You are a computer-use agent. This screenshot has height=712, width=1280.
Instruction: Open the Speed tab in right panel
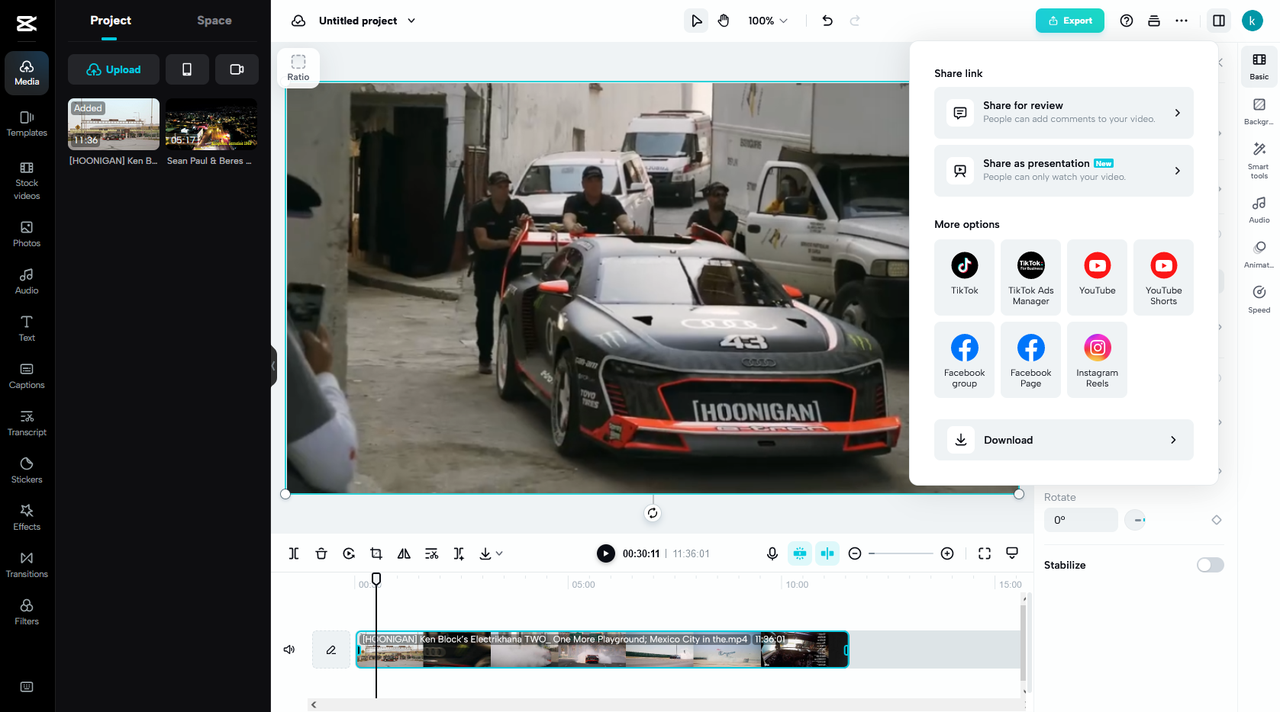(x=1259, y=299)
